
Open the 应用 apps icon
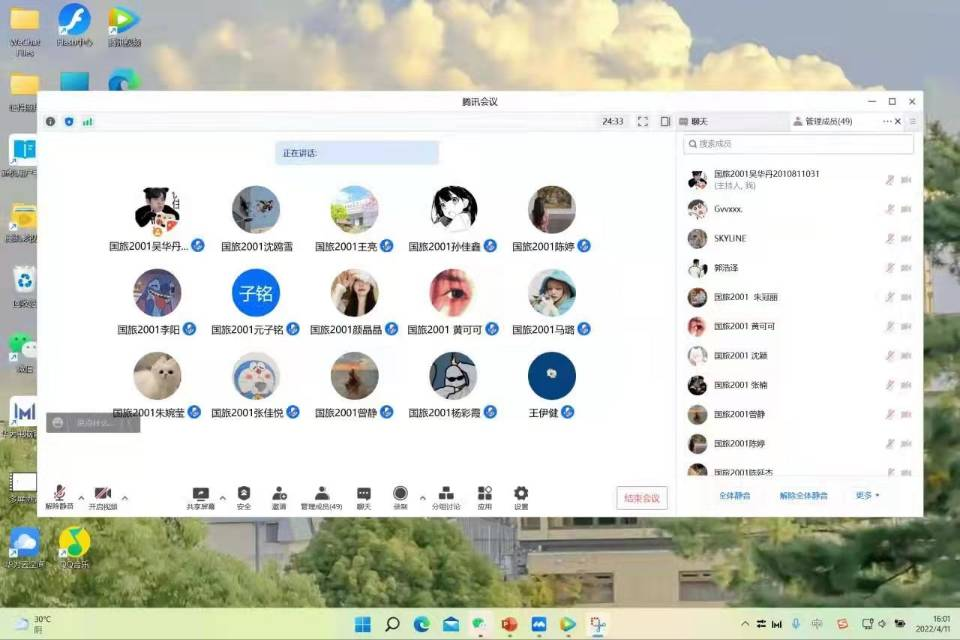coord(484,494)
